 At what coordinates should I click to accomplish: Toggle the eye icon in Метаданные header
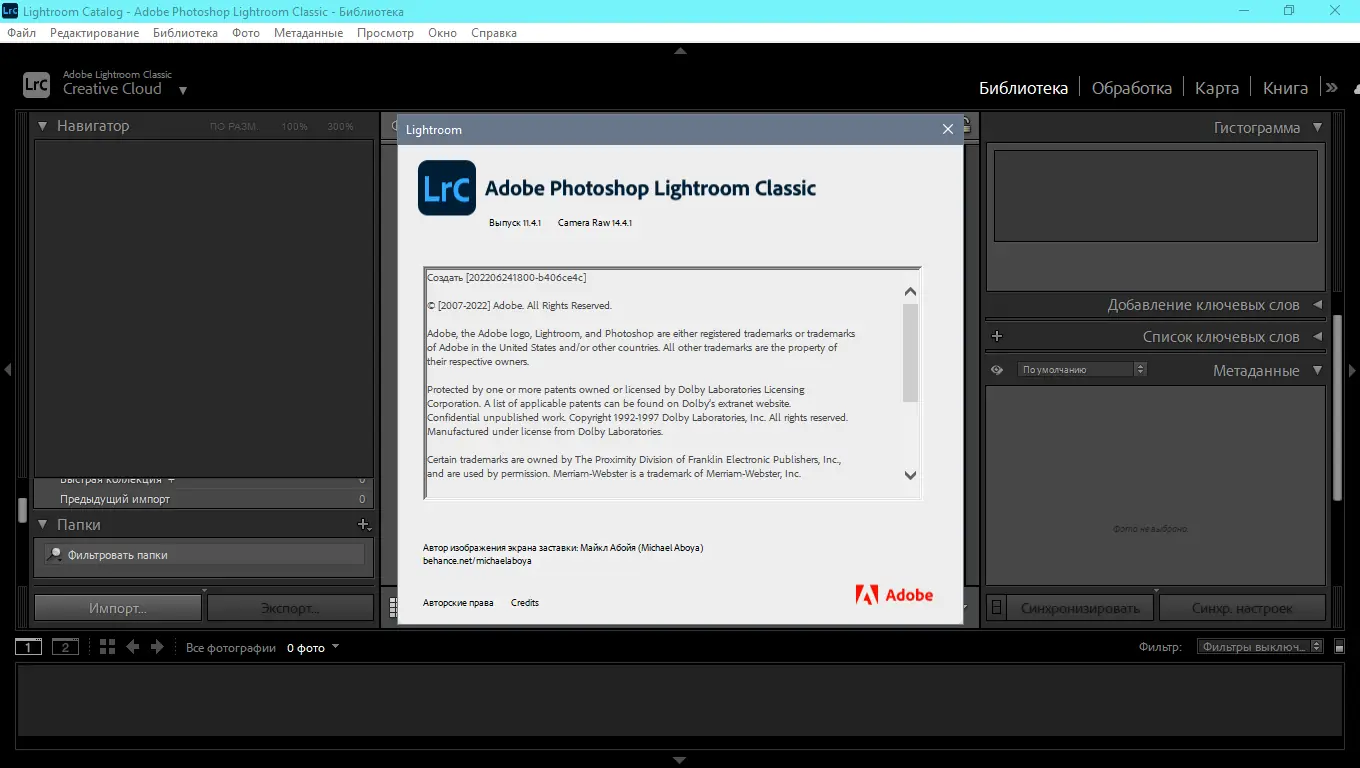(x=997, y=370)
